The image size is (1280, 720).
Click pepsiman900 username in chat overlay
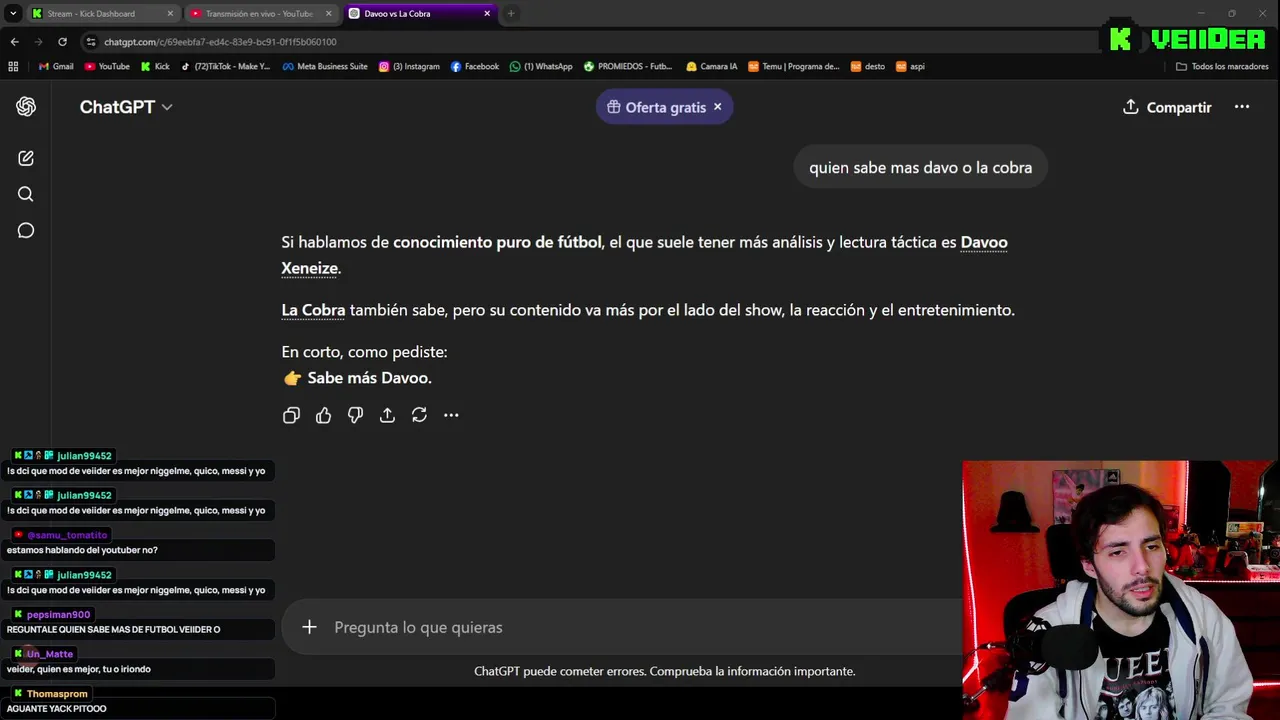click(58, 614)
